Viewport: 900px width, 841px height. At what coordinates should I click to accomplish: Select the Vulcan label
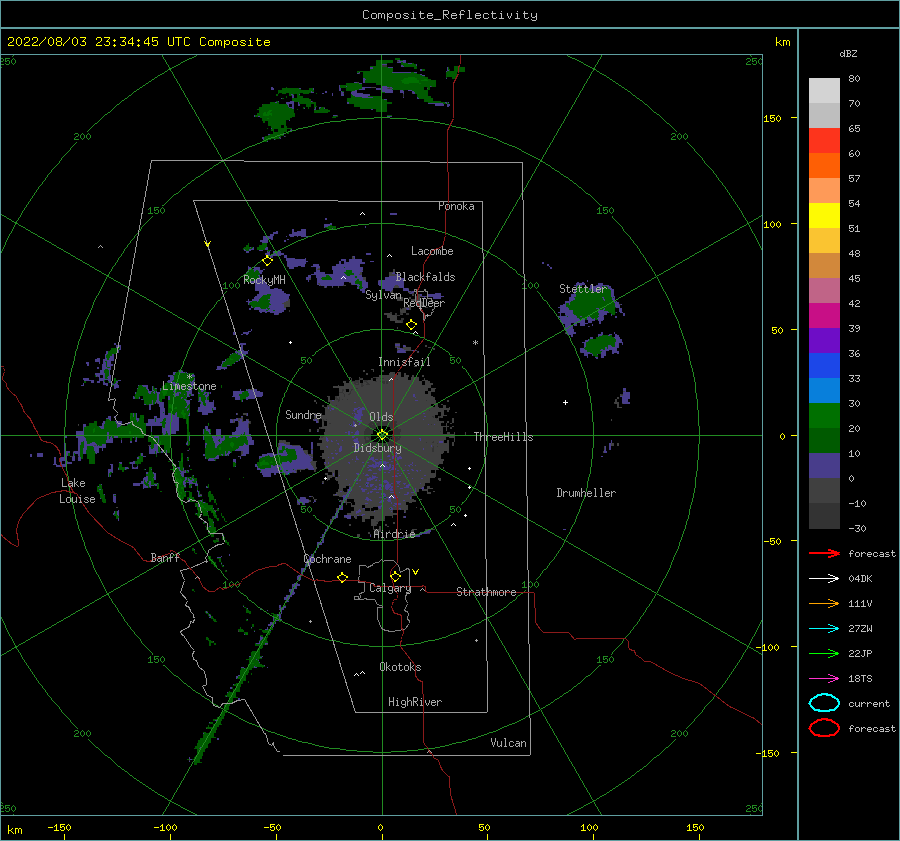(508, 743)
